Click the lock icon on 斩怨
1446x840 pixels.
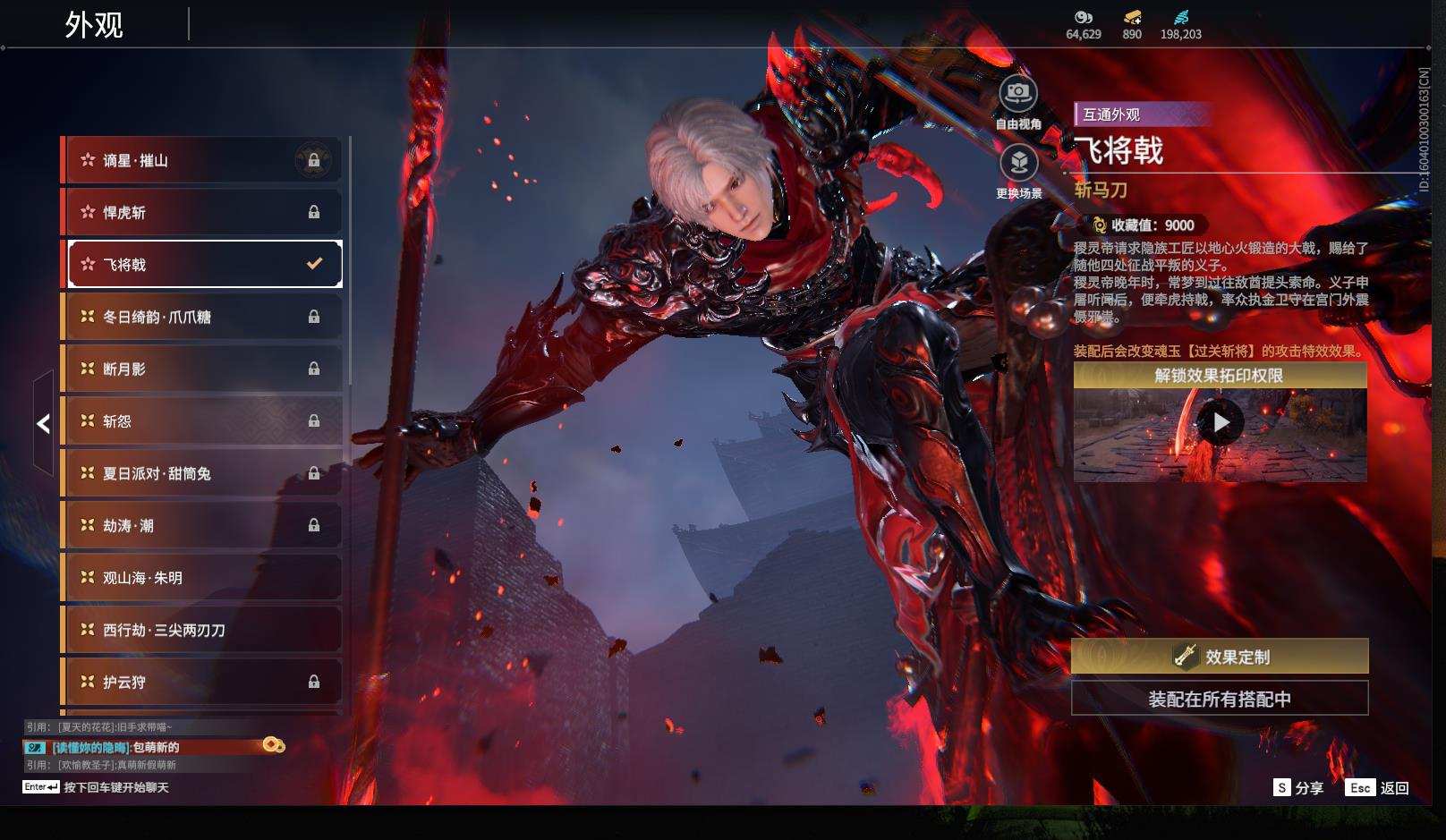point(314,420)
